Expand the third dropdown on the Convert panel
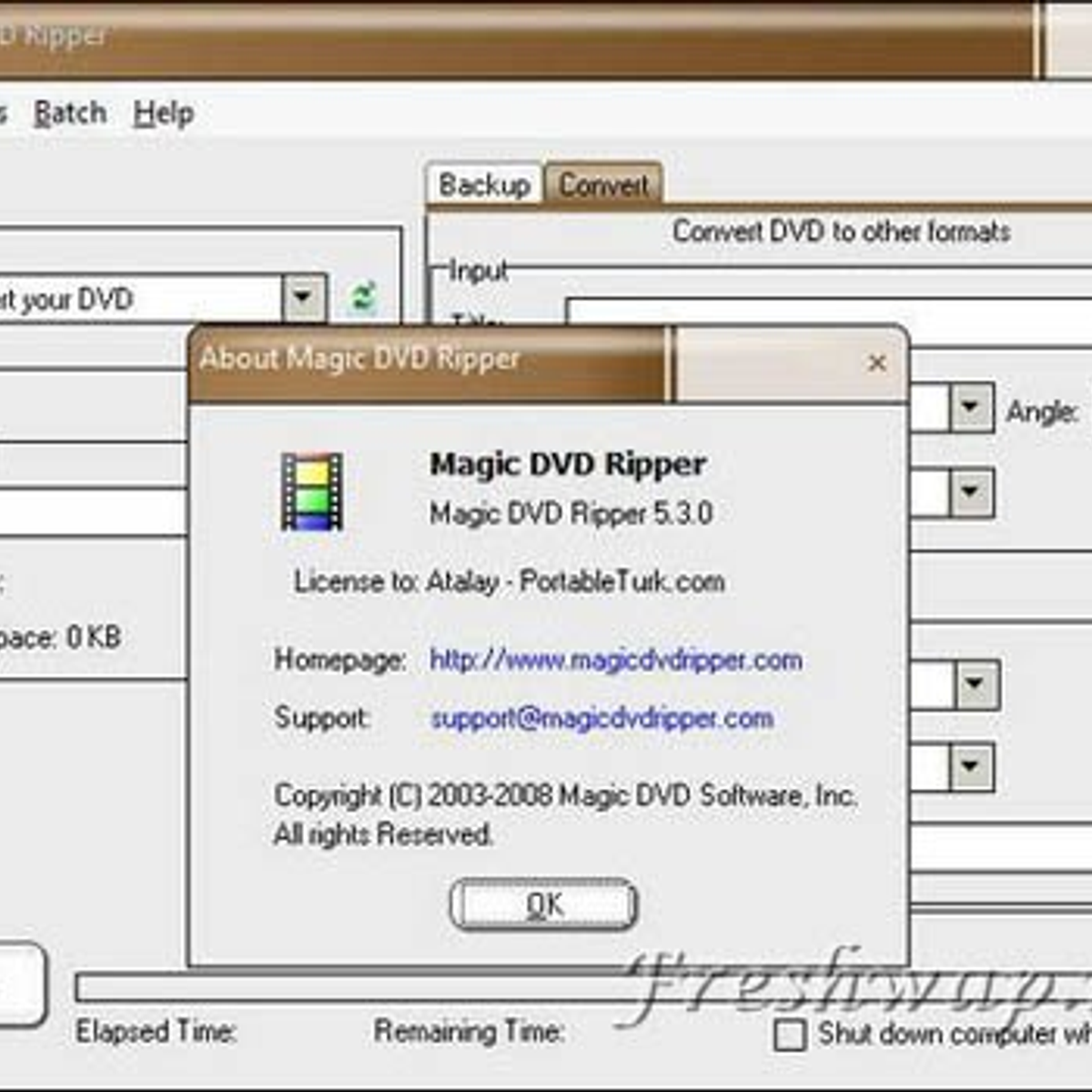This screenshot has width=1092, height=1092. click(x=976, y=684)
